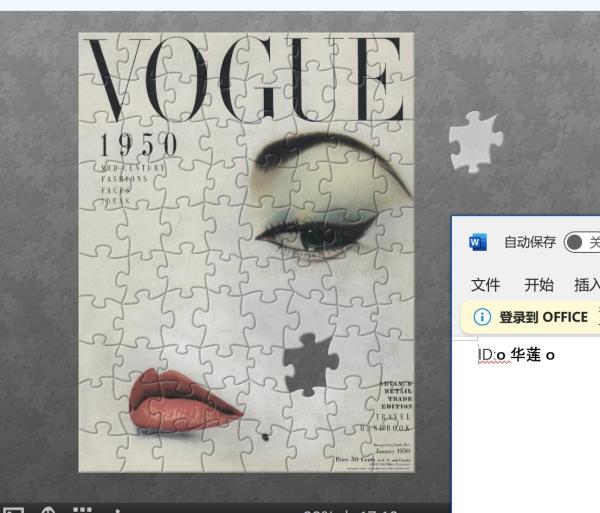This screenshot has height=513, width=600.
Task: Click the "1950" text on the puzzle cover
Action: click(139, 145)
